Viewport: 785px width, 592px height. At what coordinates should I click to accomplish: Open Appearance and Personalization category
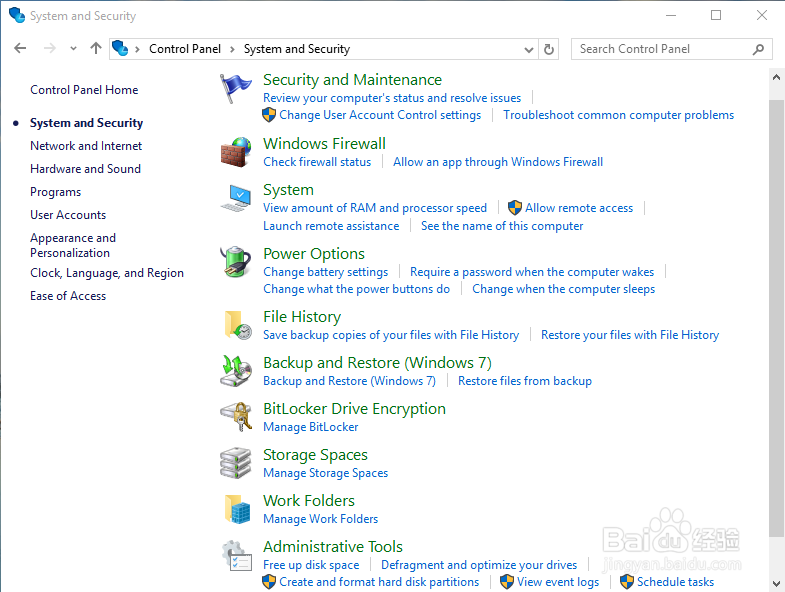(73, 245)
